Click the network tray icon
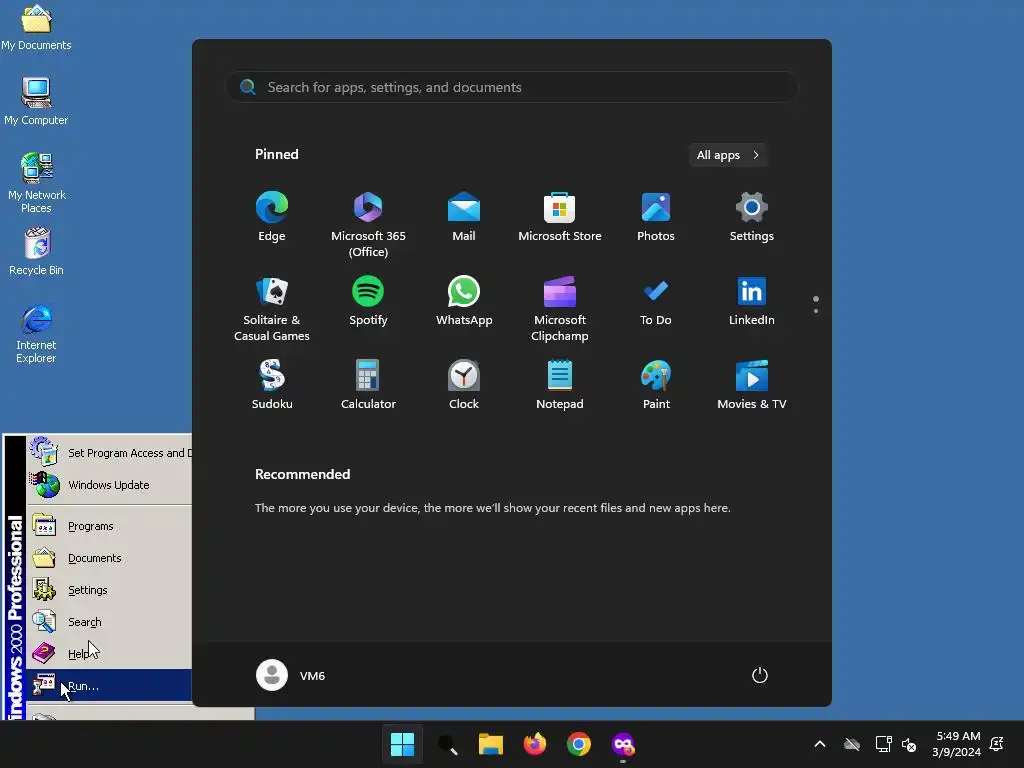1024x768 pixels. [x=883, y=744]
